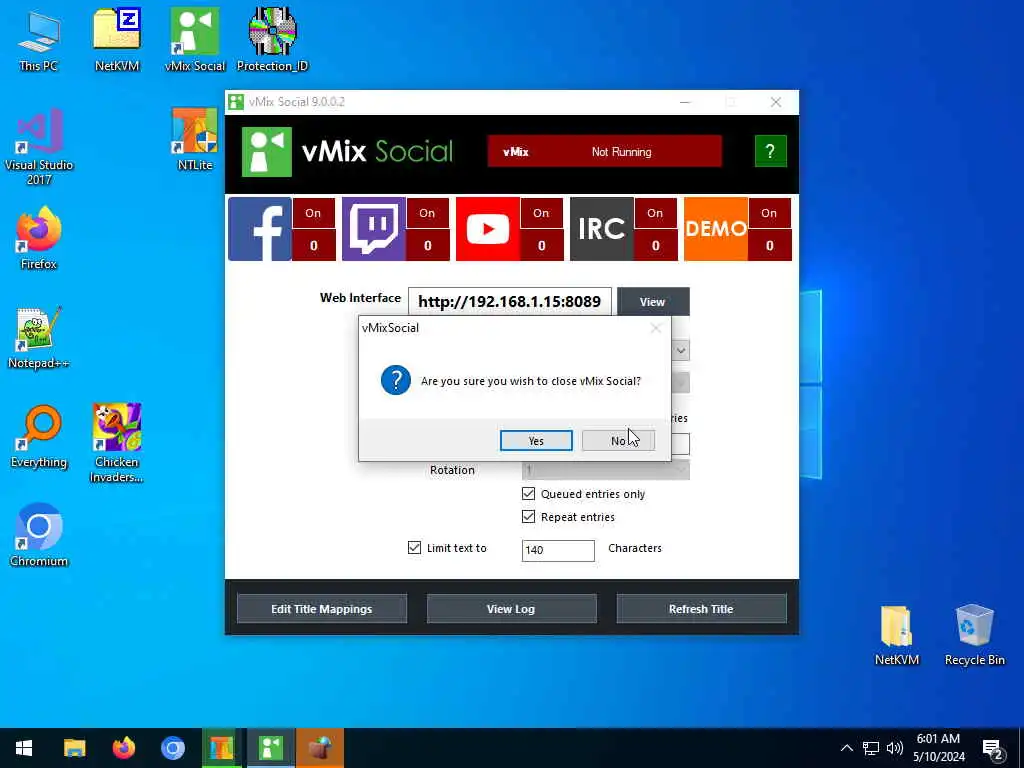The image size is (1024, 768).
Task: Click the question mark icon in dialog
Action: tap(396, 380)
